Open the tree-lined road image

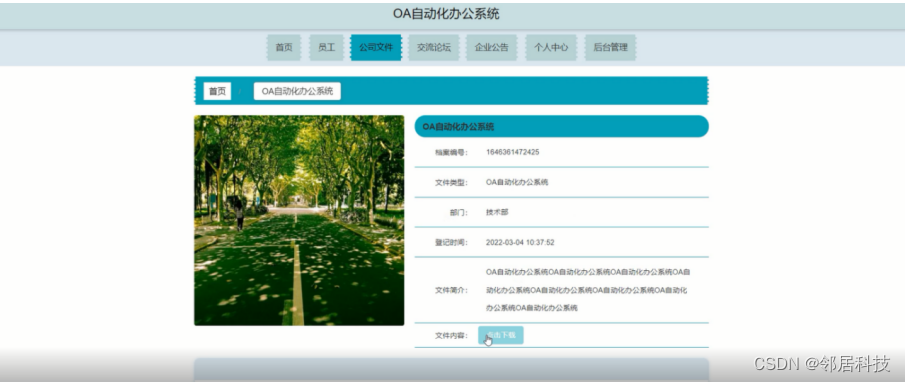[x=299, y=220]
